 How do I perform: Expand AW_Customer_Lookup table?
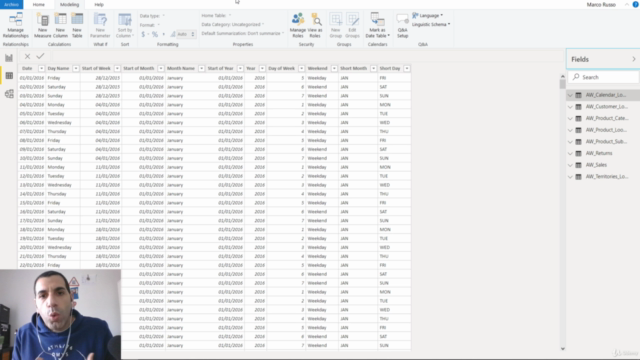pyautogui.click(x=570, y=107)
